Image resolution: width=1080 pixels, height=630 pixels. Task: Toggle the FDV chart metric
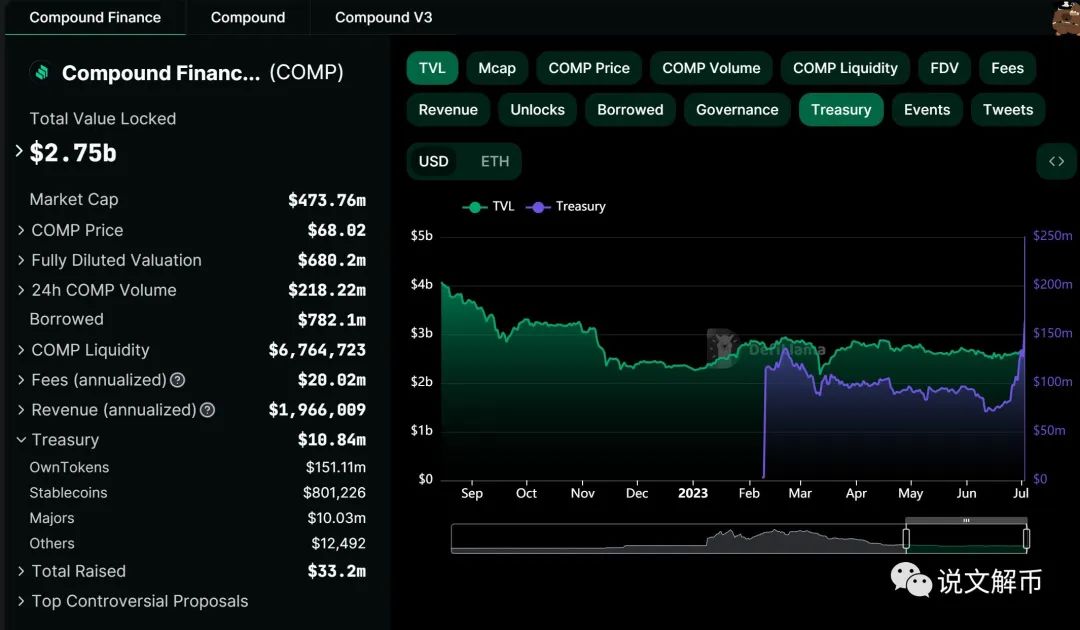pos(944,68)
